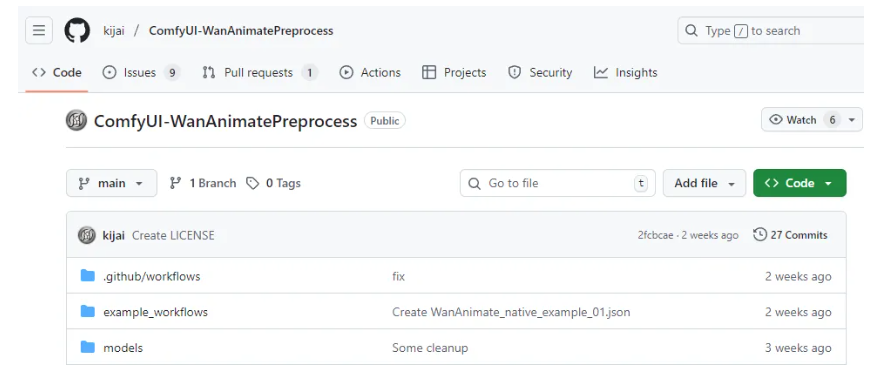The width and height of the screenshot is (871, 388).
Task: Click the ComfyUI-WanAnimatePreprocess repository title
Action: coord(226,121)
